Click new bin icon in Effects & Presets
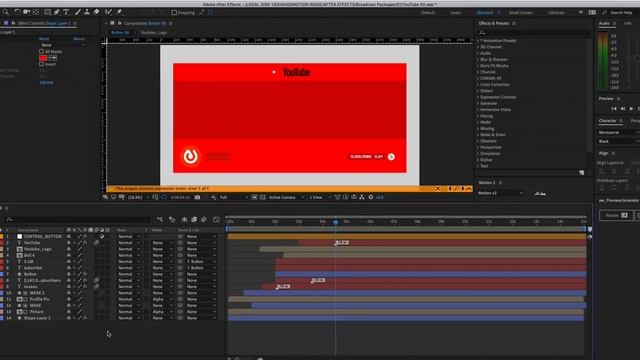This screenshot has height=360, width=640. tap(582, 173)
